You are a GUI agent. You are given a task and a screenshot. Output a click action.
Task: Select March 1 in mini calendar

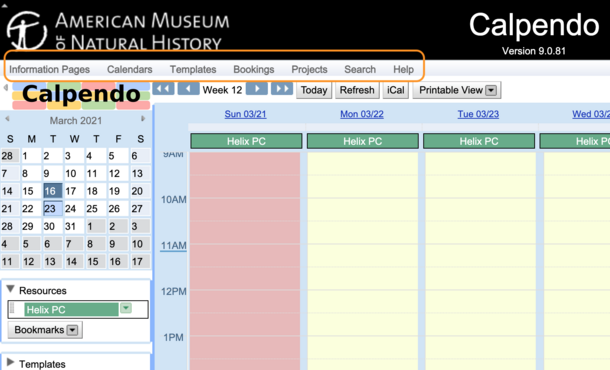point(31,156)
